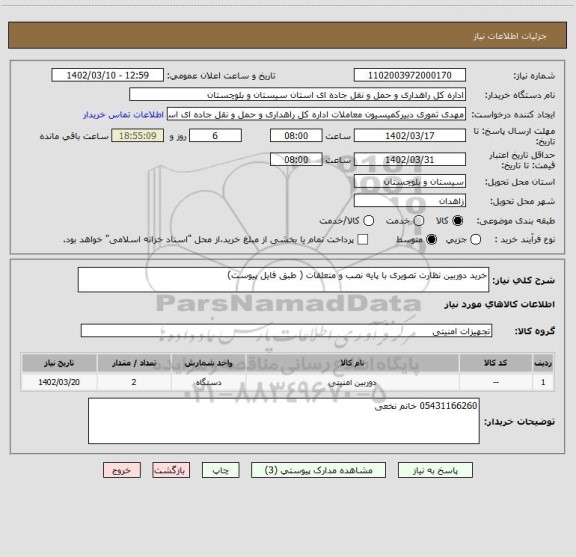Click the goods group field تجهیزات امنیتی
576x557 pixels.
coord(286,331)
